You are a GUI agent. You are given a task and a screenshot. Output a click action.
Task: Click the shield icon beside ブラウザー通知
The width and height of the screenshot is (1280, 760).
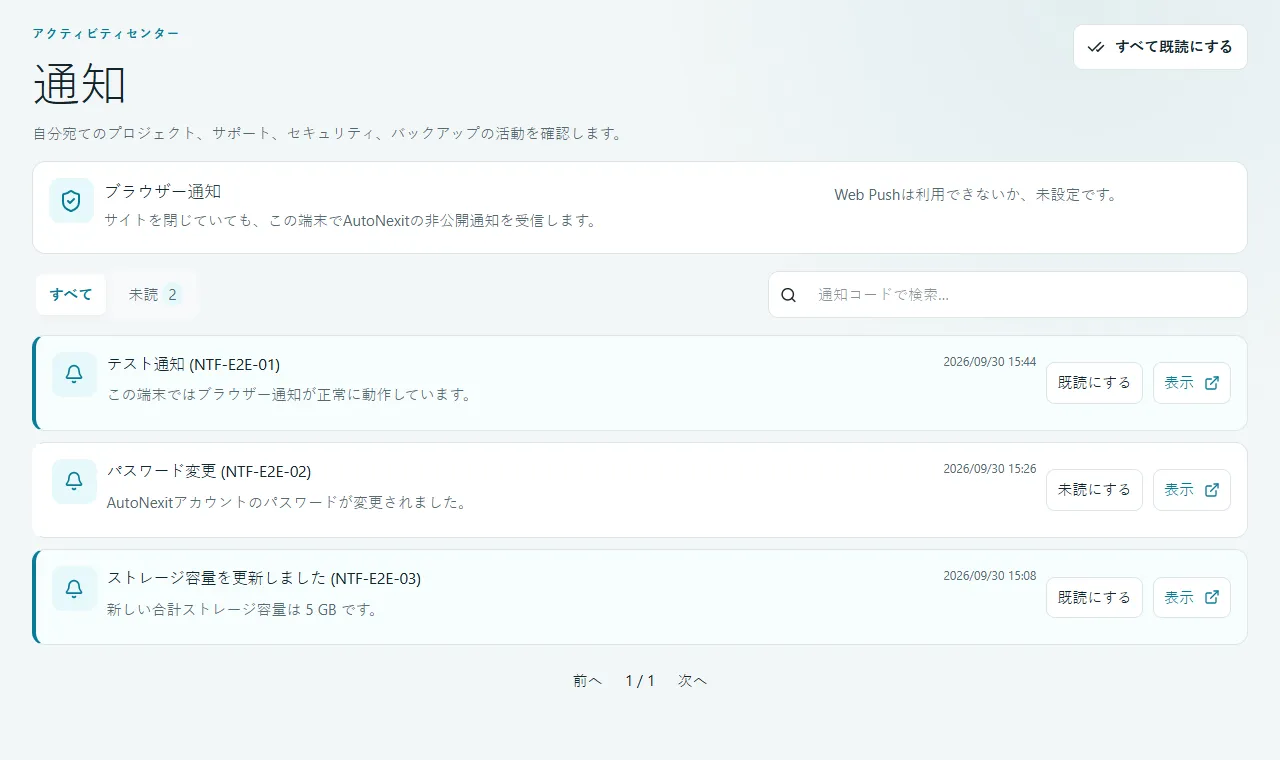71,201
